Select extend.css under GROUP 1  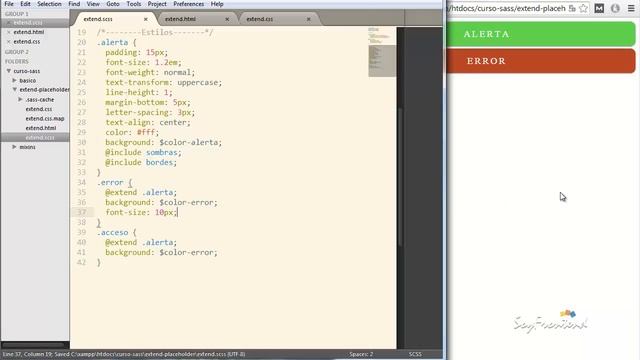click(27, 42)
